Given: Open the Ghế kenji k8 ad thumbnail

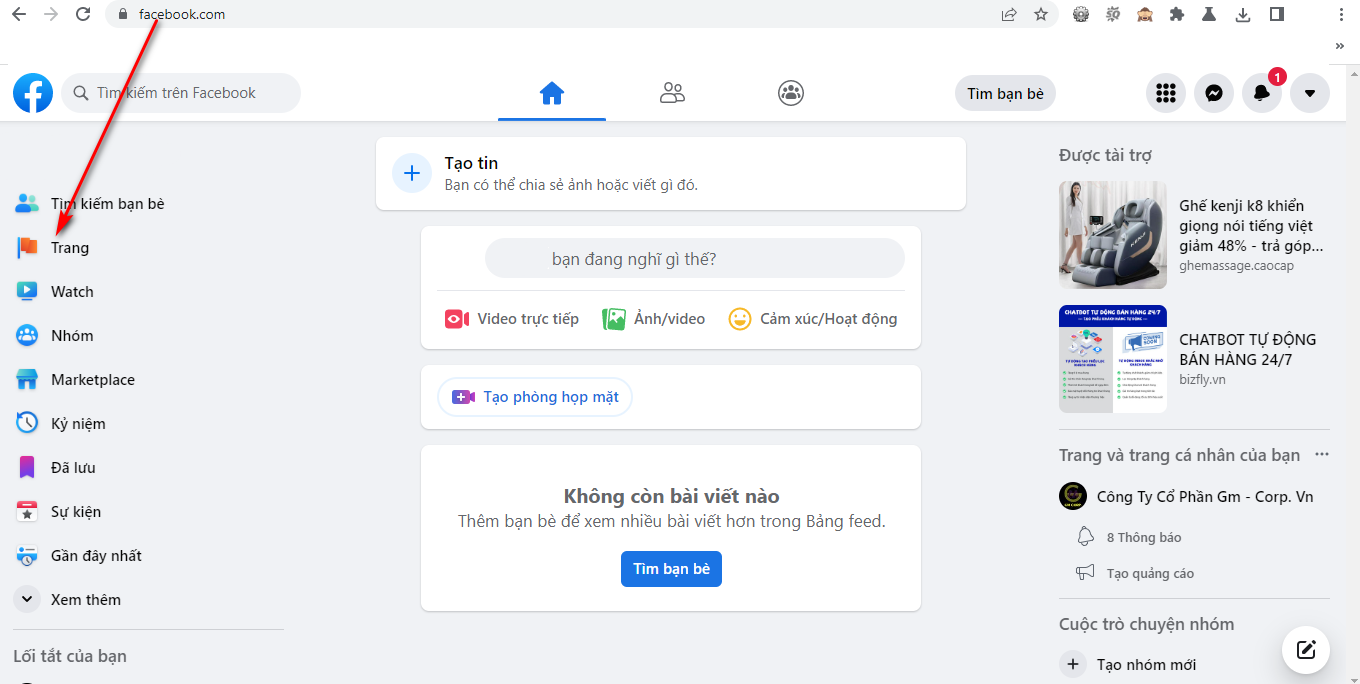Looking at the screenshot, I should (x=1113, y=235).
